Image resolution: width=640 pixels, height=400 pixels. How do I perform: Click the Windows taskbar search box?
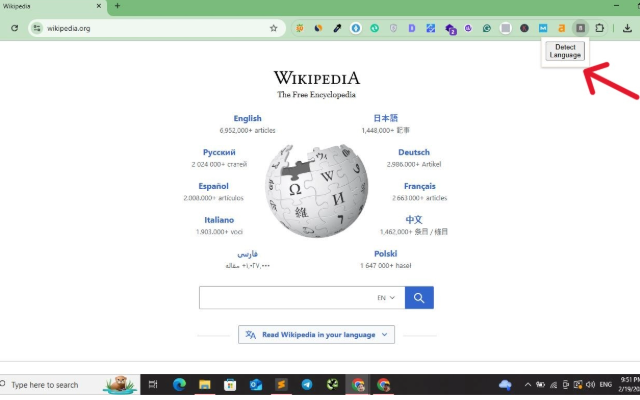click(69, 384)
